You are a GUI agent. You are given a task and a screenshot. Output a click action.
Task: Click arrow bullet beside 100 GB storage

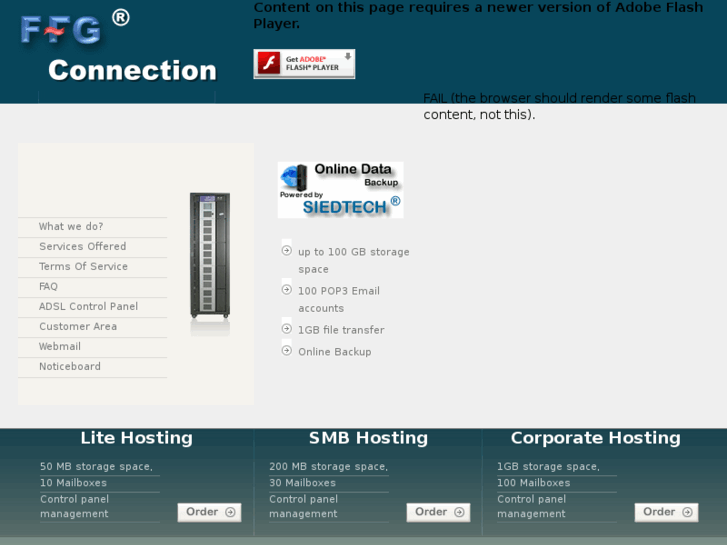[x=287, y=250]
